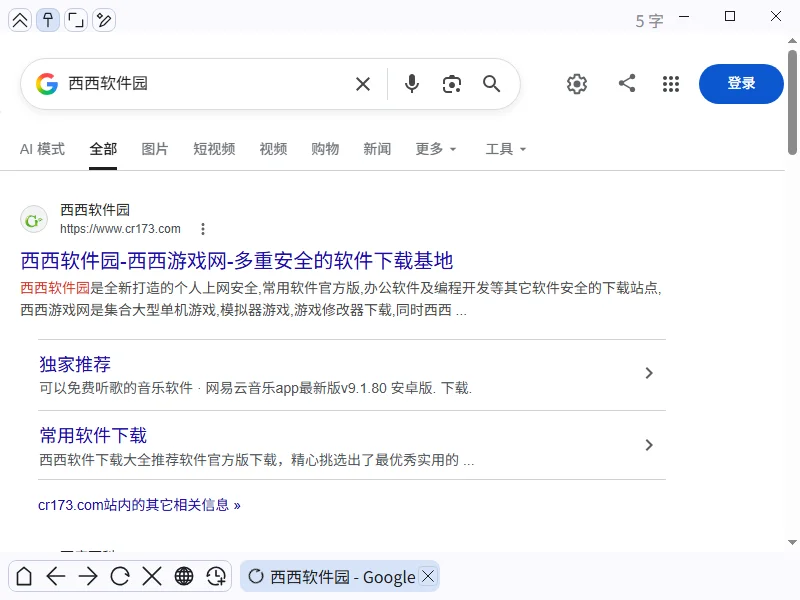The width and height of the screenshot is (800, 600).
Task: Switch to 图片 tab
Action: click(x=155, y=149)
